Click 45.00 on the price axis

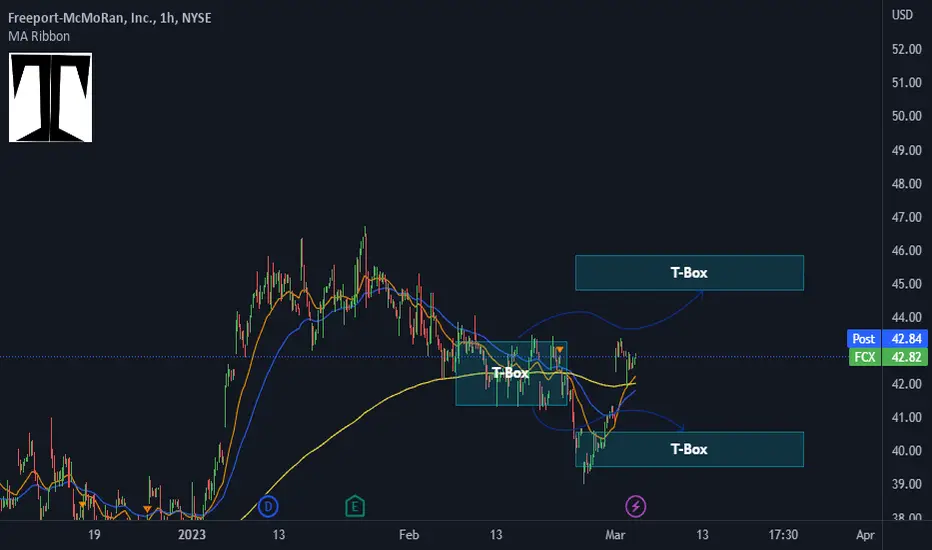point(906,284)
